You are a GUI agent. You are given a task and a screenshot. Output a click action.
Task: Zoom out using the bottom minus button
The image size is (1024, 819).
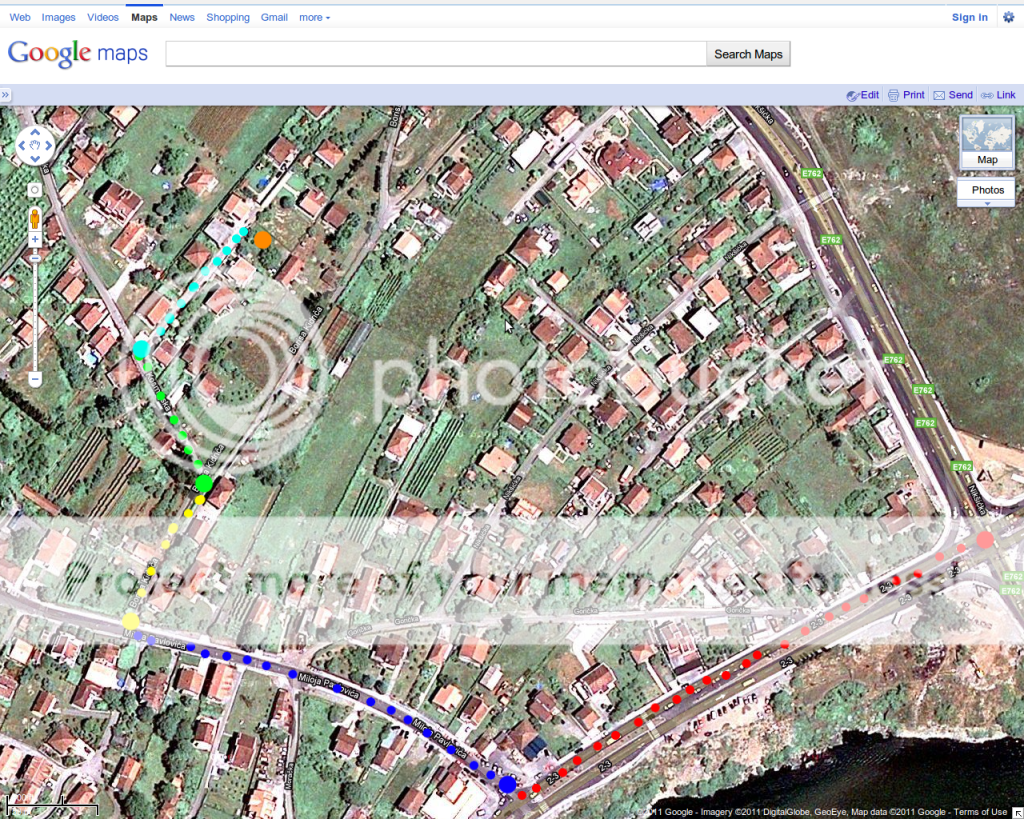35,380
